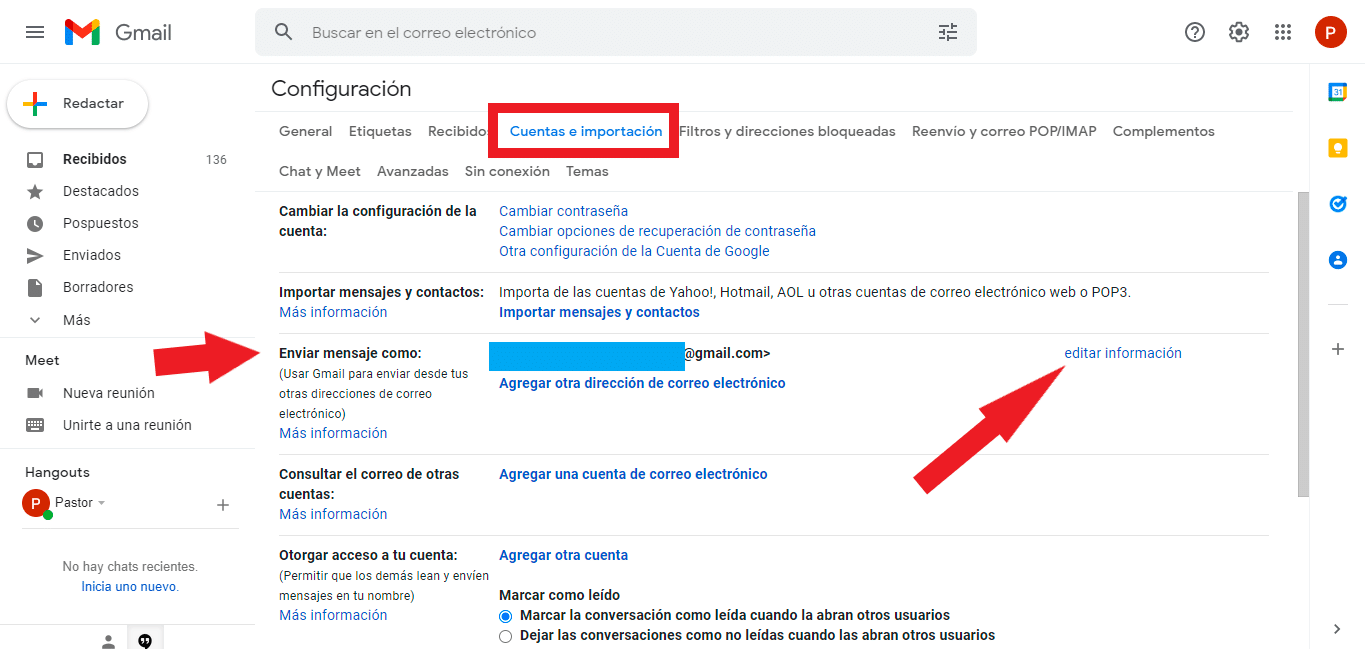Open advanced search filter options
The image size is (1365, 649).
pos(947,31)
